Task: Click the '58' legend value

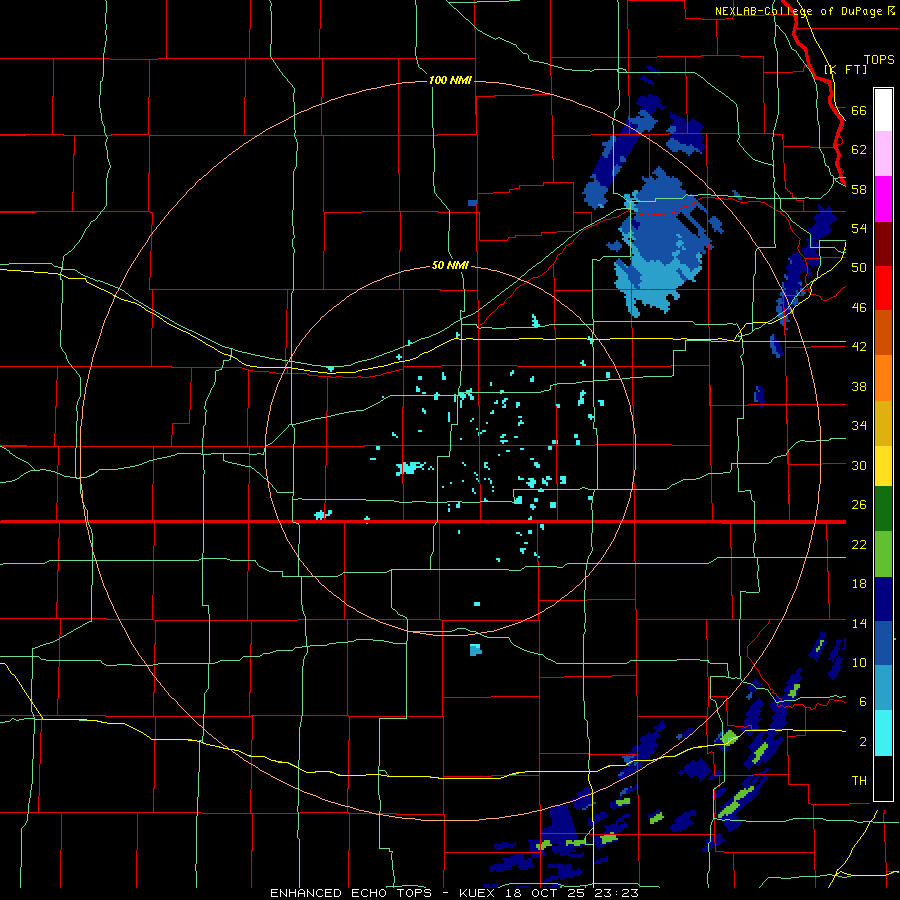Action: [x=859, y=189]
